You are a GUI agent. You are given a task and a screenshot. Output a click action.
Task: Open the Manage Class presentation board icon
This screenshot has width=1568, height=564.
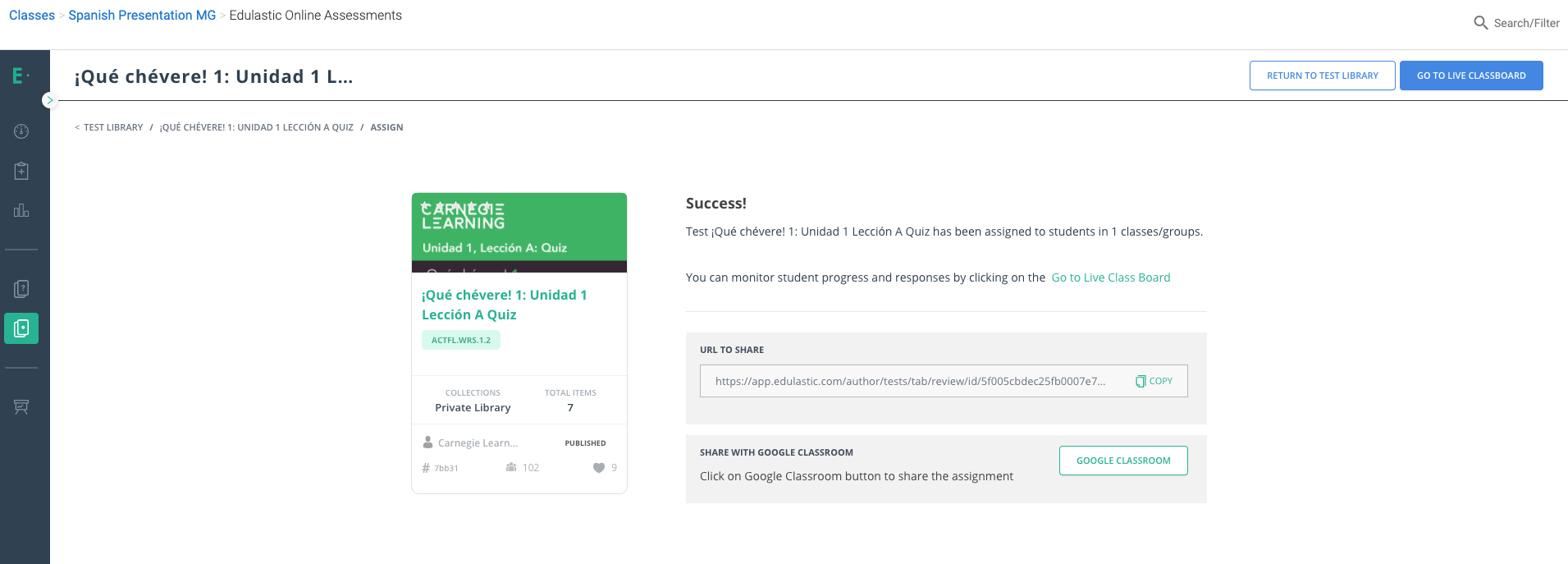(21, 407)
